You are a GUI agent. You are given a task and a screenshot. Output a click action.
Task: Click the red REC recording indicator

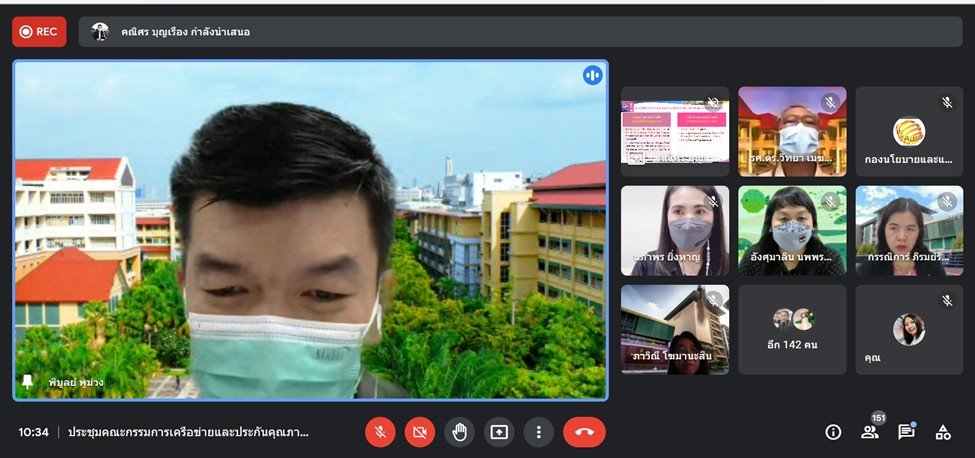coord(39,31)
